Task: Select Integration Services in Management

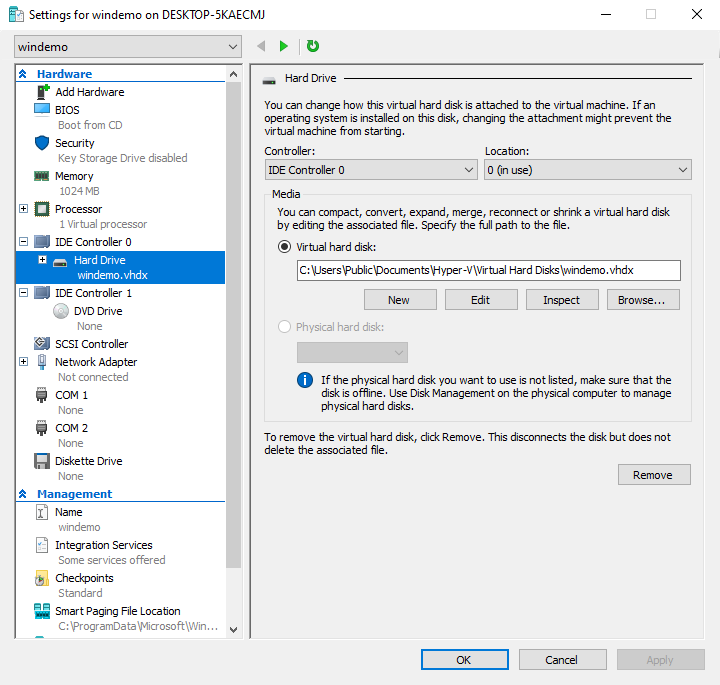Action: [103, 545]
